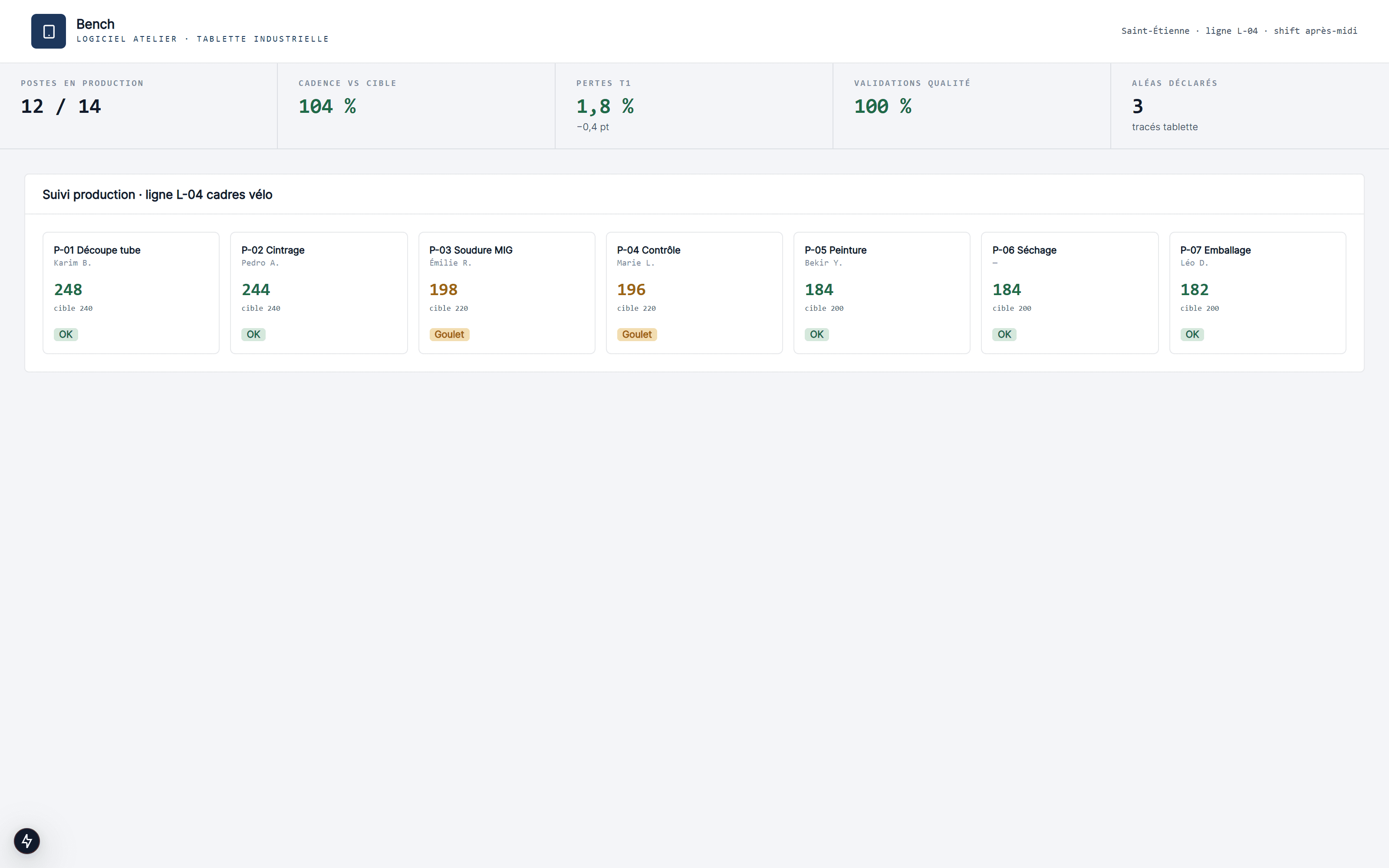Click the 182 count on P-07
Screen dimensions: 1389x868
(x=1194, y=289)
